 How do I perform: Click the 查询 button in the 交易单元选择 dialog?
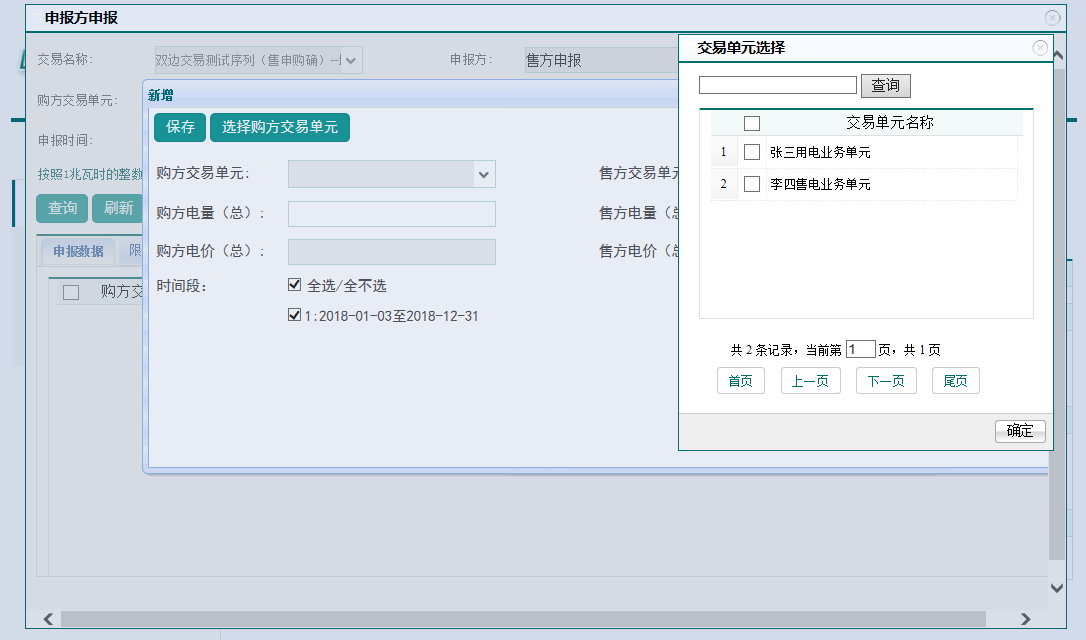click(x=885, y=86)
